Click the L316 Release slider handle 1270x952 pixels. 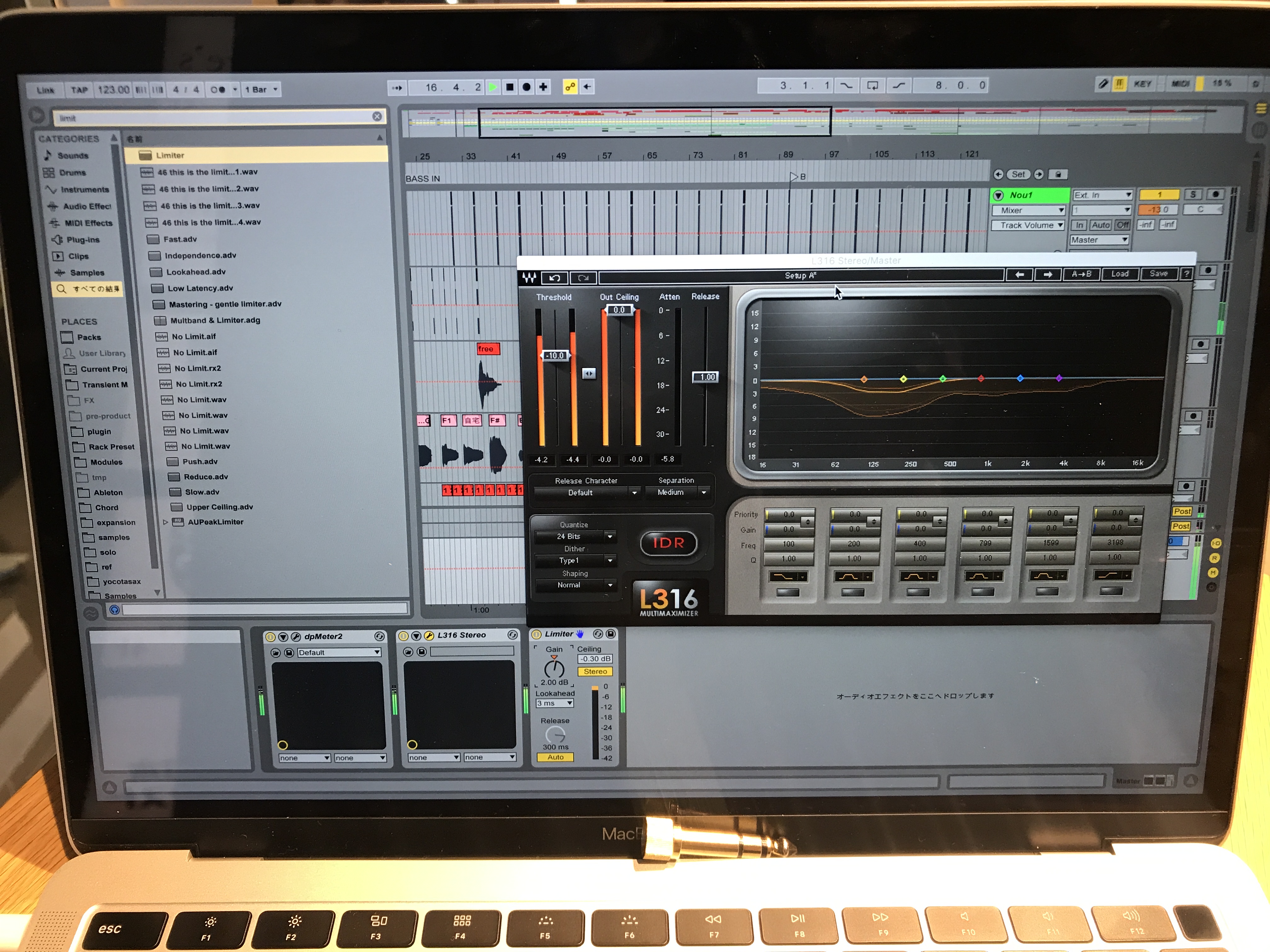(x=706, y=377)
